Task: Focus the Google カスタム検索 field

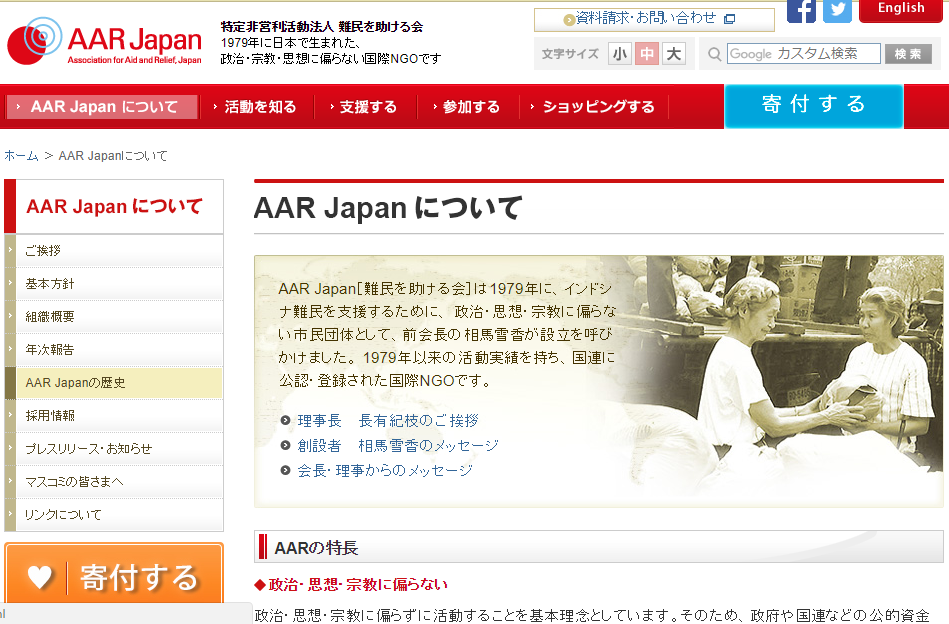Action: pos(804,54)
